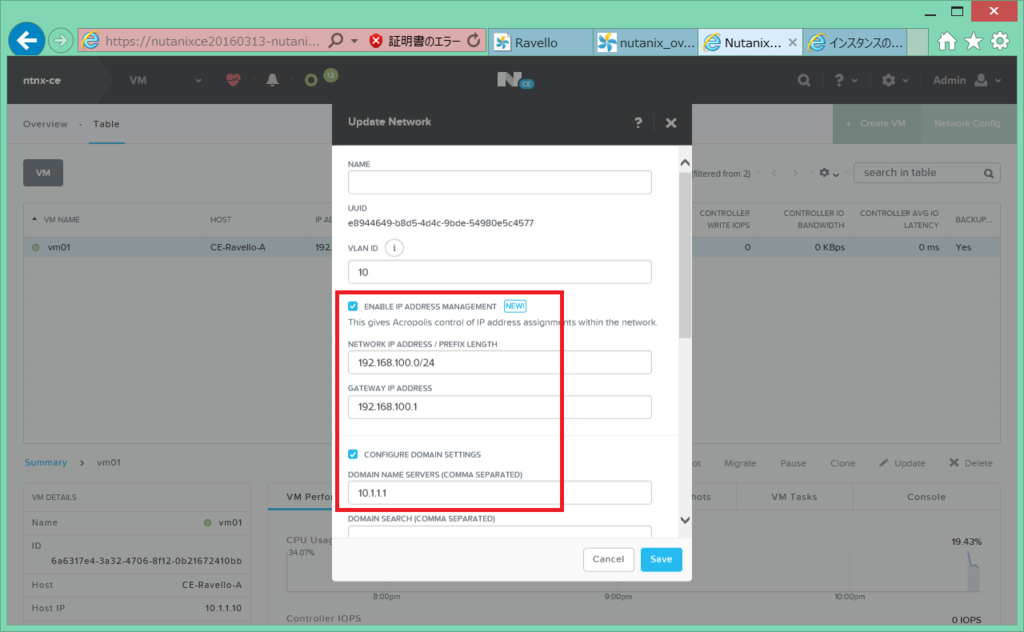
Task: Close the Nutanix browser tab
Action: (x=792, y=42)
